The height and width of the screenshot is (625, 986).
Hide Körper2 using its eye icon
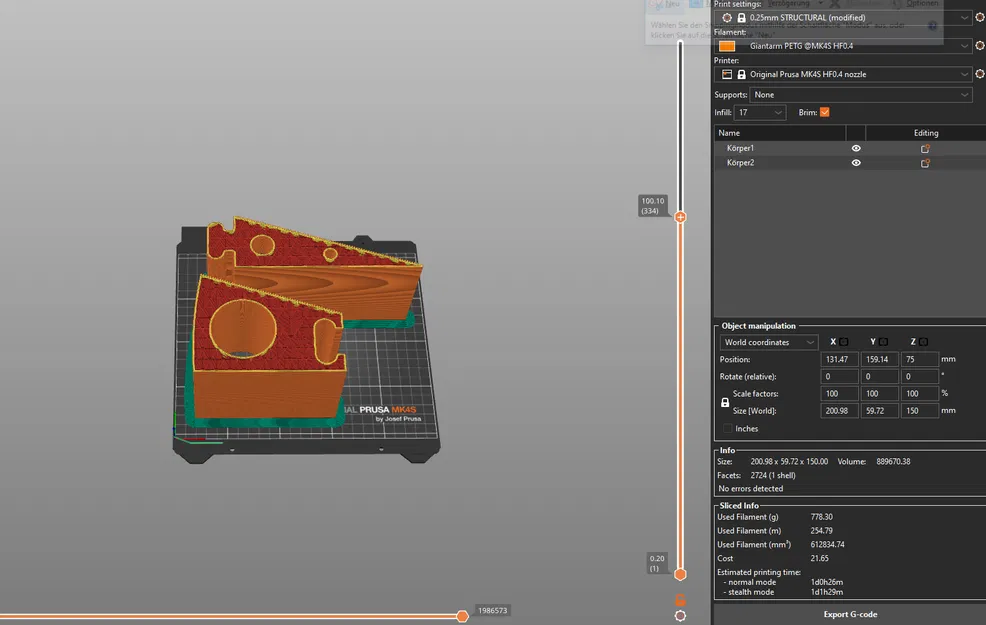(856, 162)
